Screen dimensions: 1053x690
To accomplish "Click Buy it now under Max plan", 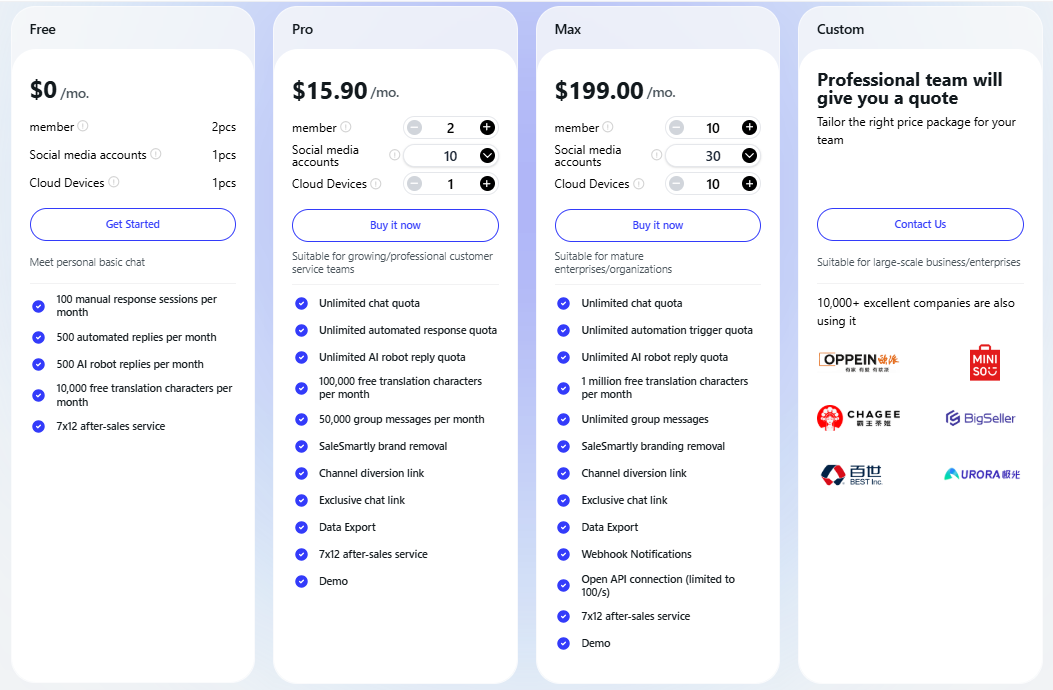I will tap(657, 224).
